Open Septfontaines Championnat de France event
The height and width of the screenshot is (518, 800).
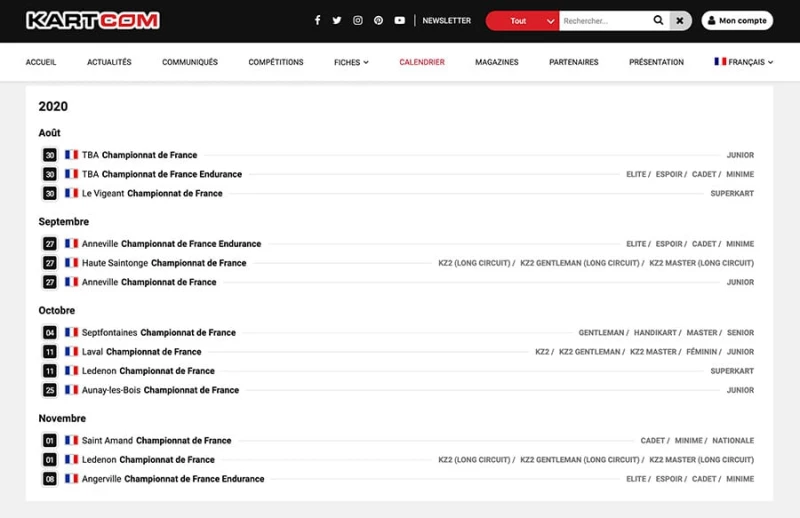159,332
